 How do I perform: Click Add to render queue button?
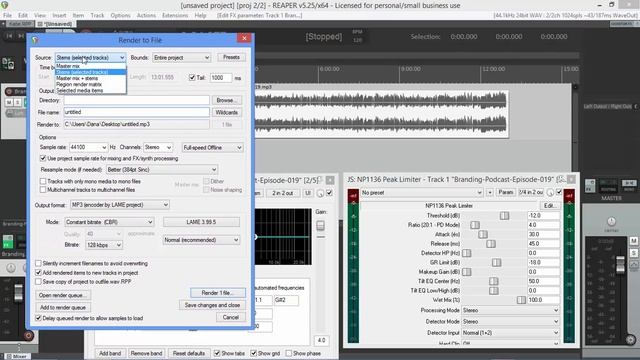pyautogui.click(x=63, y=307)
